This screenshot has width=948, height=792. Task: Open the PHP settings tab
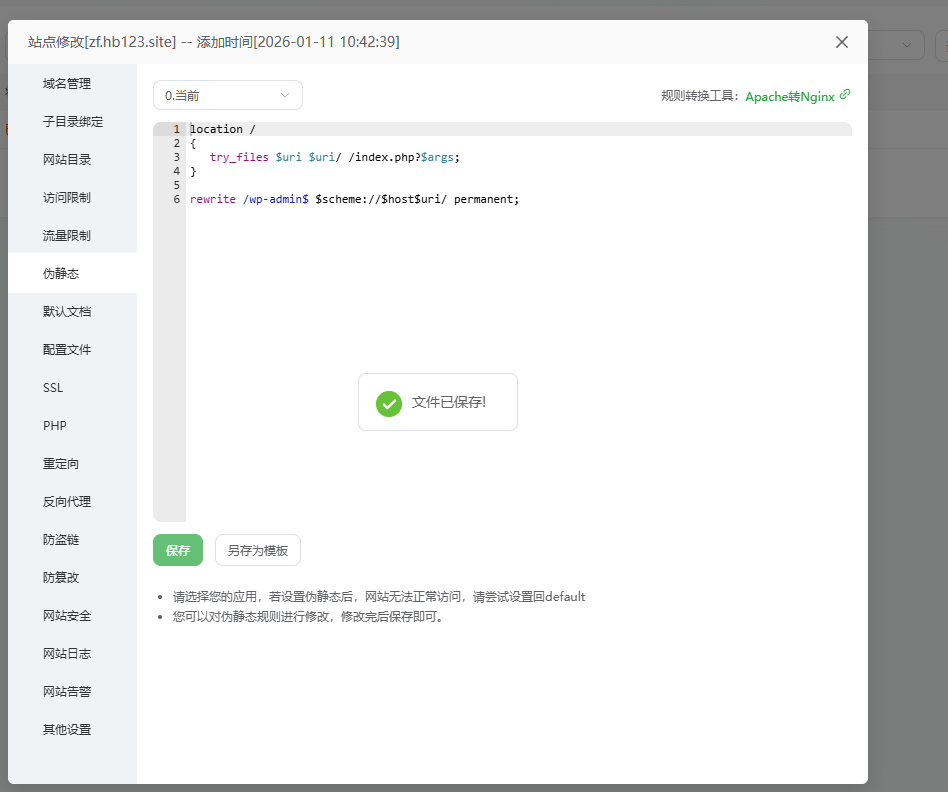point(55,426)
